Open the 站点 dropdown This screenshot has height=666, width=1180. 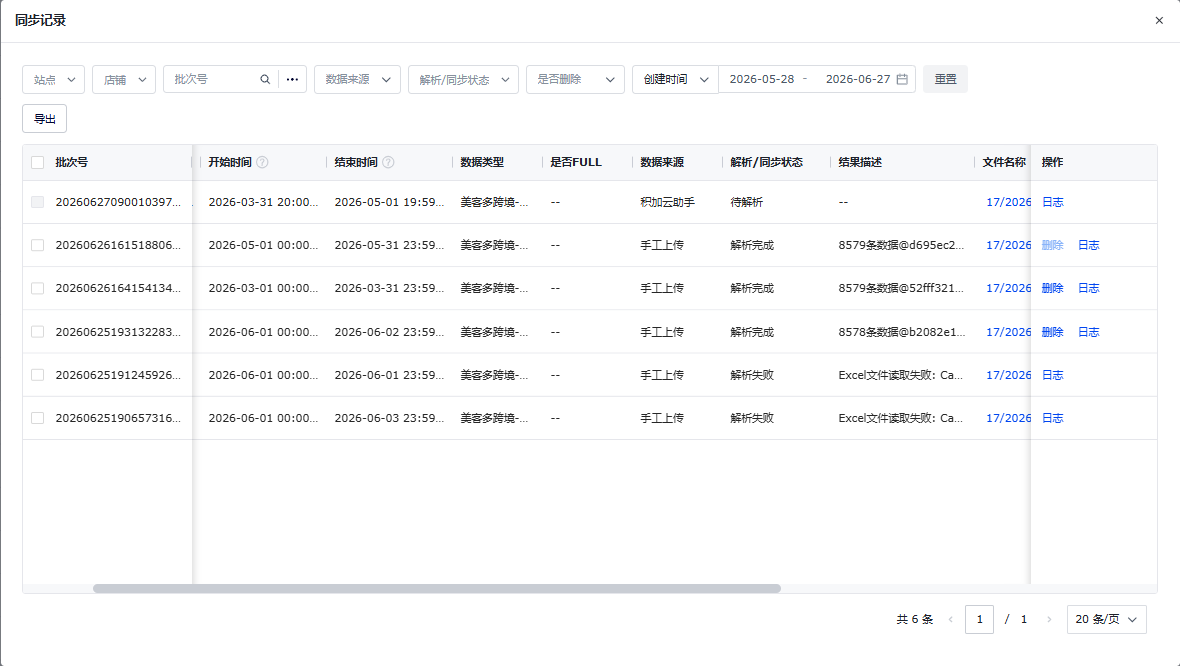[53, 79]
